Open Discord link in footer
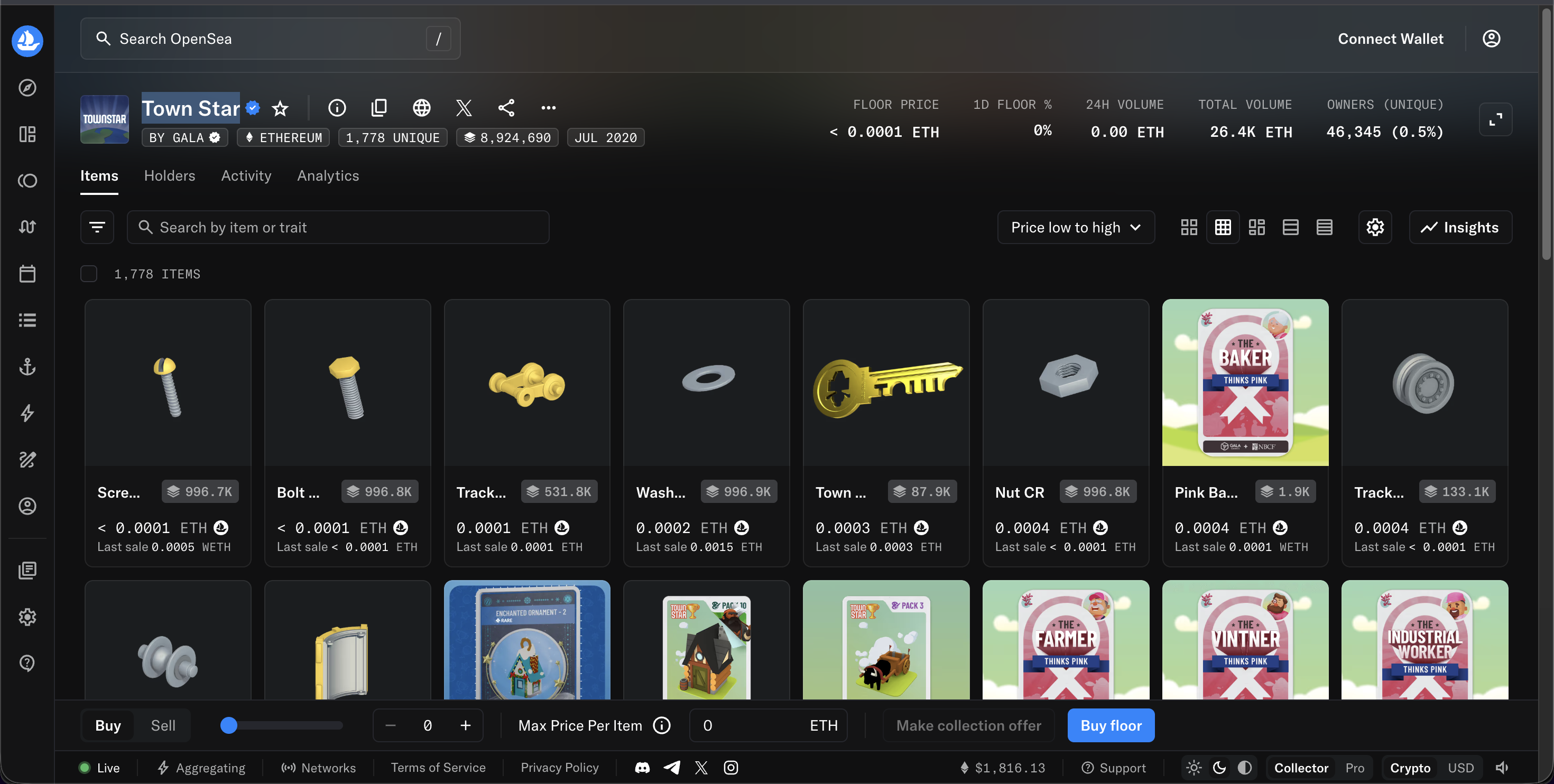 (642, 768)
